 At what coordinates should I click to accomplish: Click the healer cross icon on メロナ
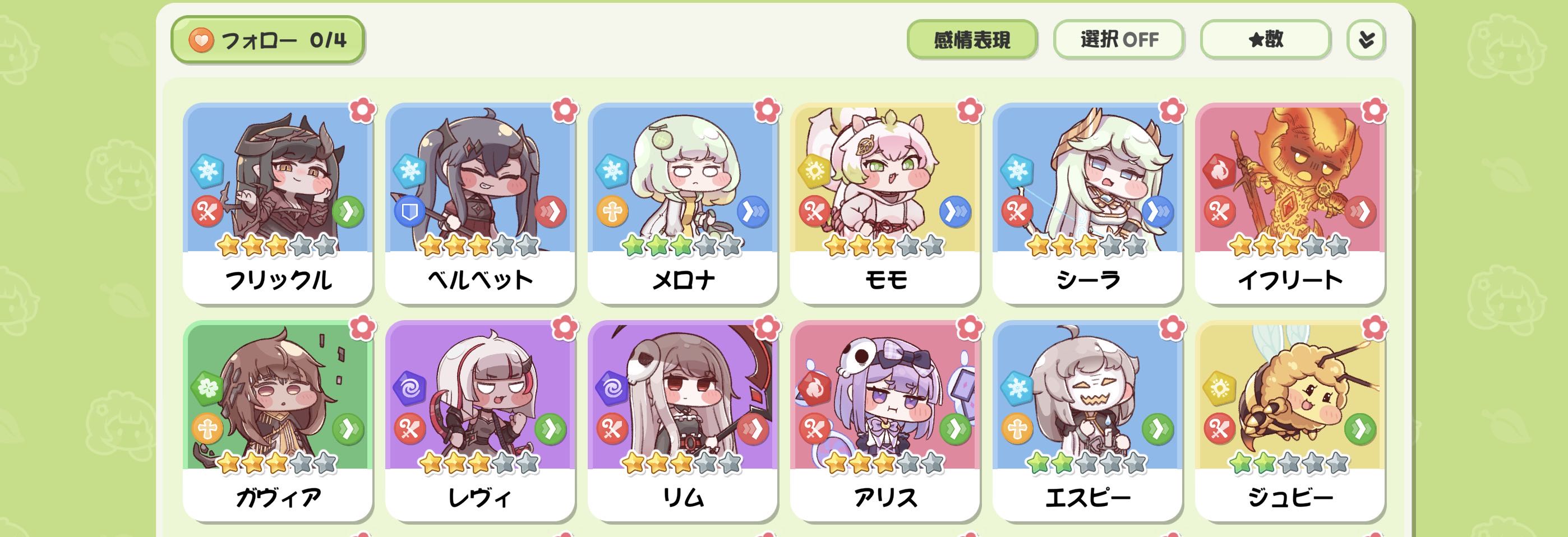click(612, 212)
